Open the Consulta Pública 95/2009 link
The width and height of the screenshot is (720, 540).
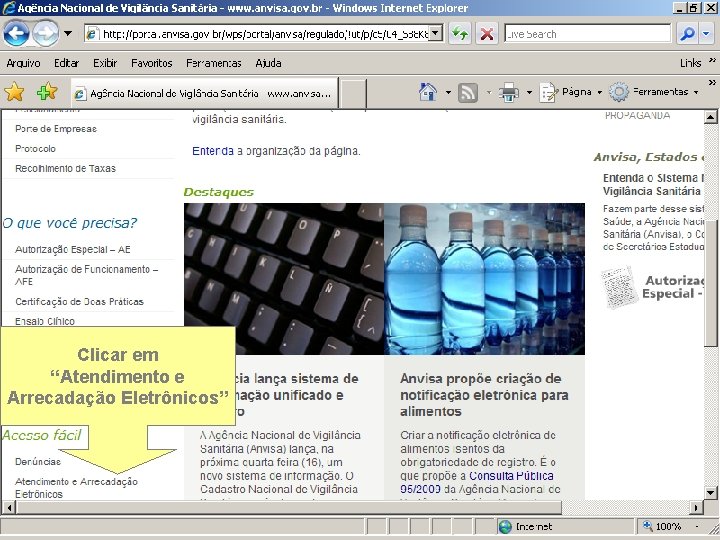coord(477,482)
